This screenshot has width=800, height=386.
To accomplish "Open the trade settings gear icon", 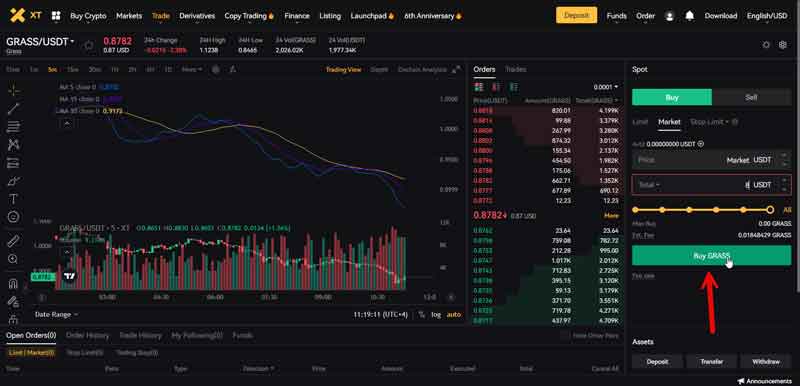I will [x=783, y=45].
